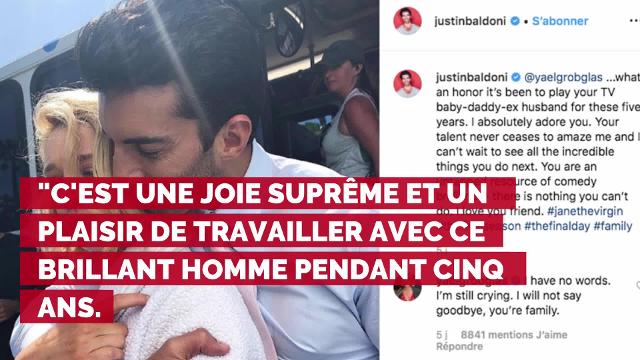Reply to the comment via Répondre
This screenshot has height=360, width=640.
[459, 347]
